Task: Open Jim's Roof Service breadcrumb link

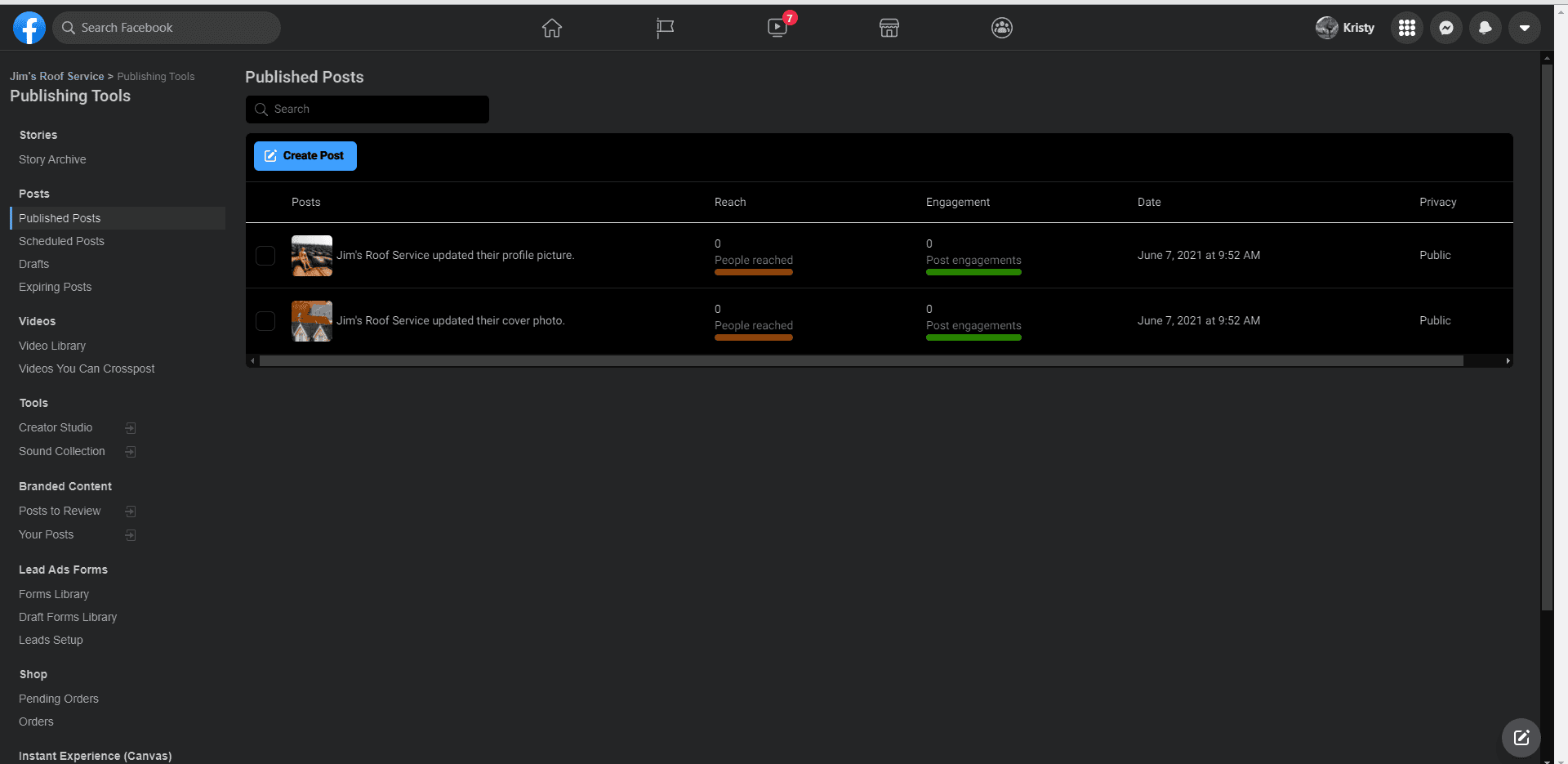Action: (x=56, y=76)
